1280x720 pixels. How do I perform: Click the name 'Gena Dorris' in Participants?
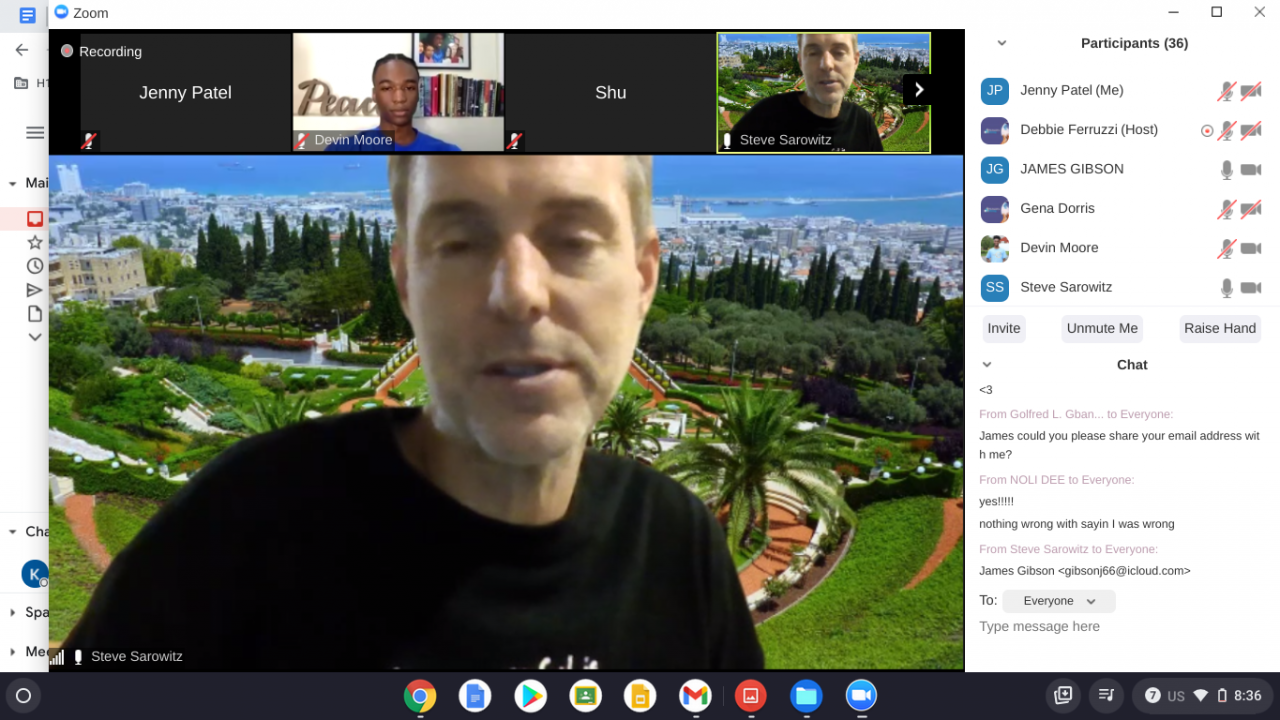tap(1057, 208)
